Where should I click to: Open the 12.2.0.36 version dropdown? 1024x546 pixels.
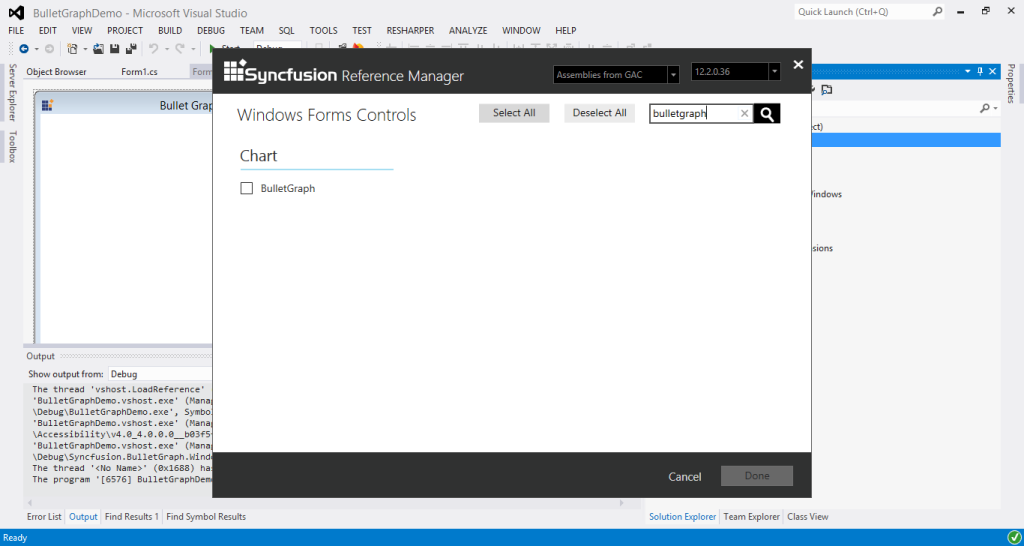tap(775, 72)
